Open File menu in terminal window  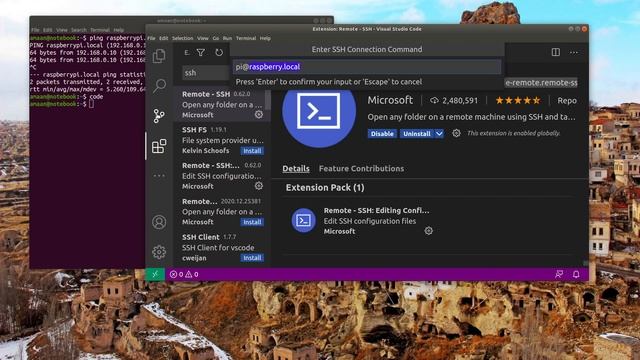tap(36, 30)
